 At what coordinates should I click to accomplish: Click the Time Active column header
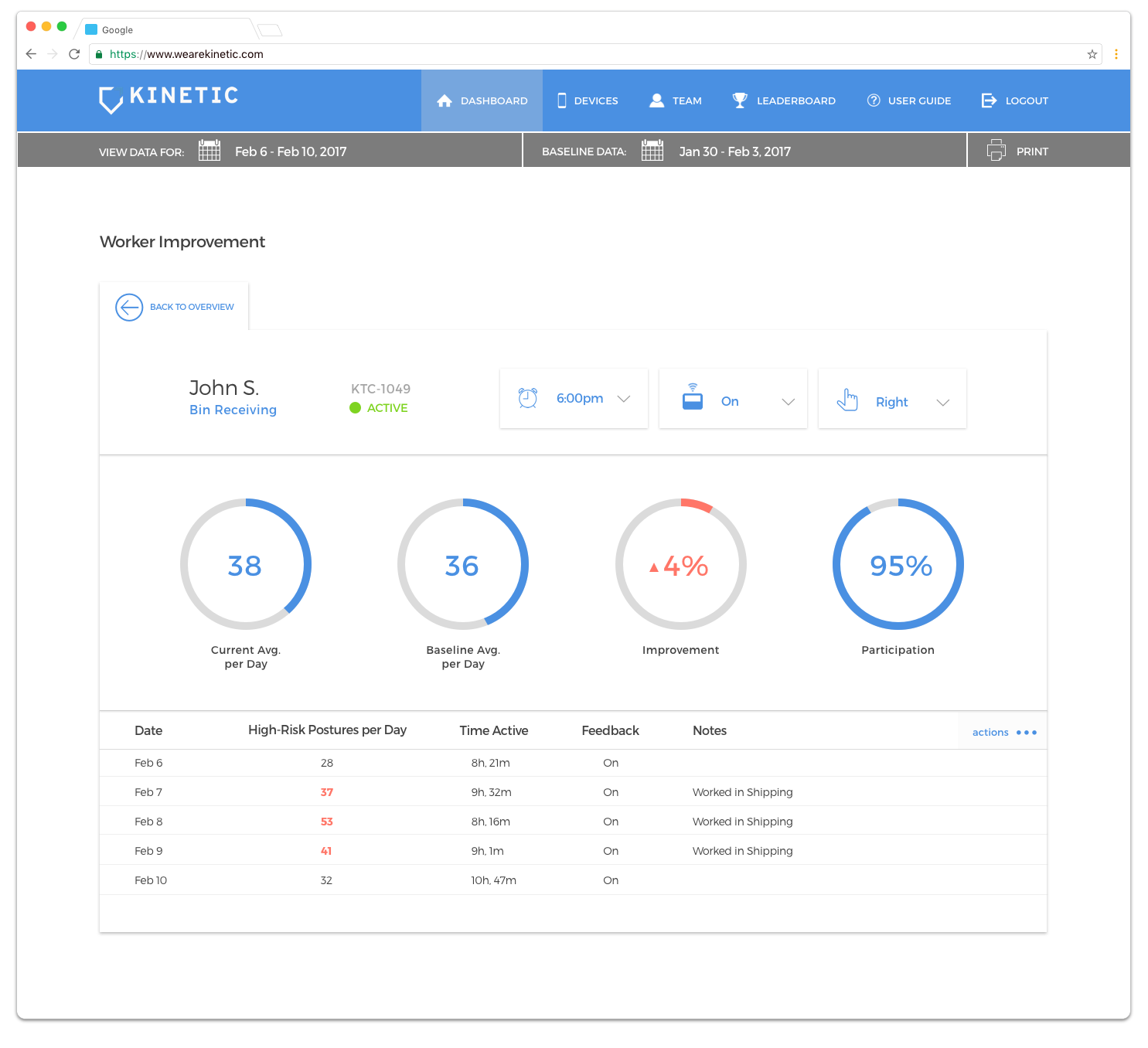pyautogui.click(x=494, y=730)
